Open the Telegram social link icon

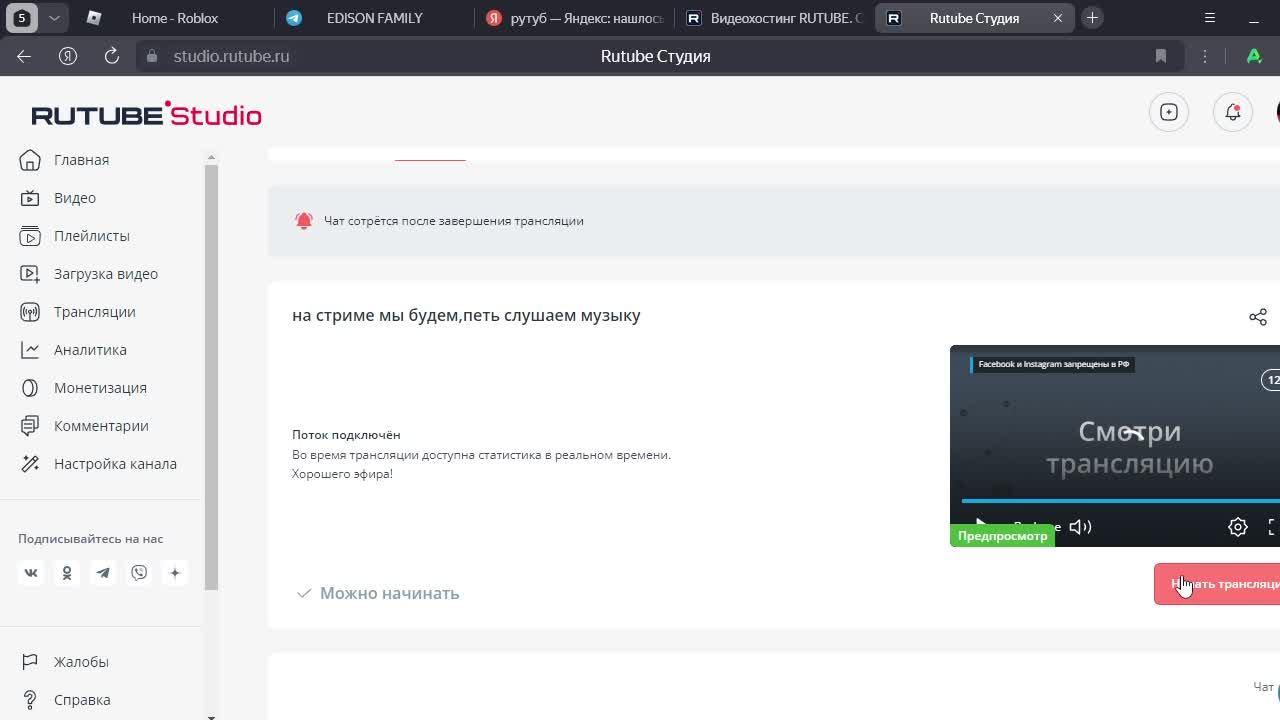point(103,573)
